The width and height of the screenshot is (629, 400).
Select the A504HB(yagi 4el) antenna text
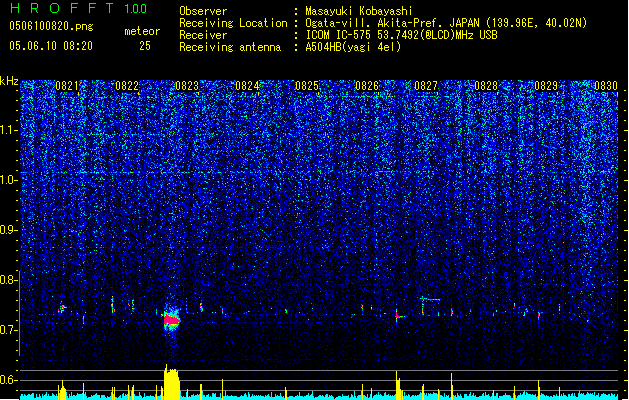tap(353, 47)
